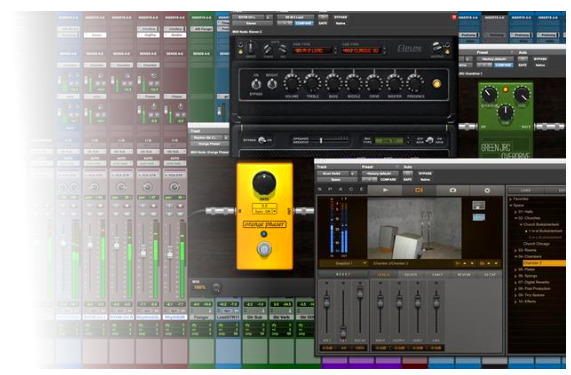The width and height of the screenshot is (571, 375).
Task: Click the Level knob on Green JRC pedal
Action: point(522,94)
